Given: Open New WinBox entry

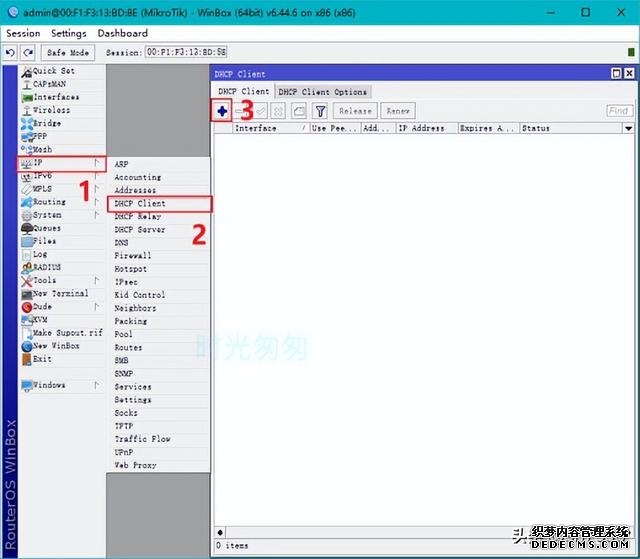Looking at the screenshot, I should tap(62, 346).
